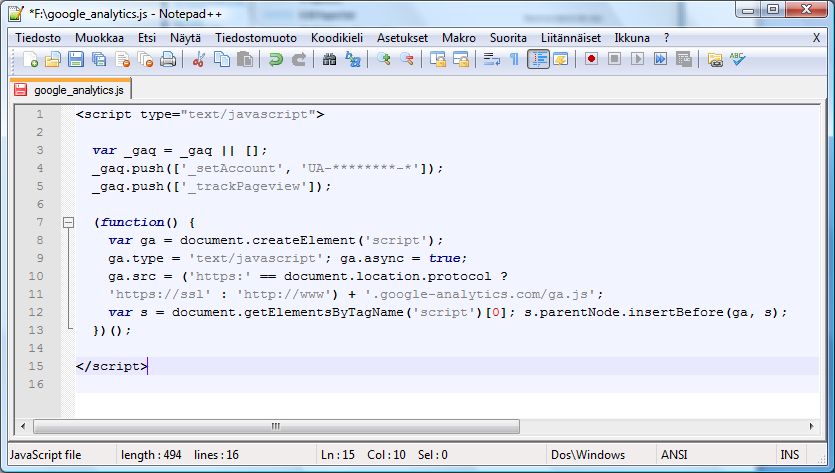835x473 pixels.
Task: Open the Etsi menu
Action: tap(147, 38)
